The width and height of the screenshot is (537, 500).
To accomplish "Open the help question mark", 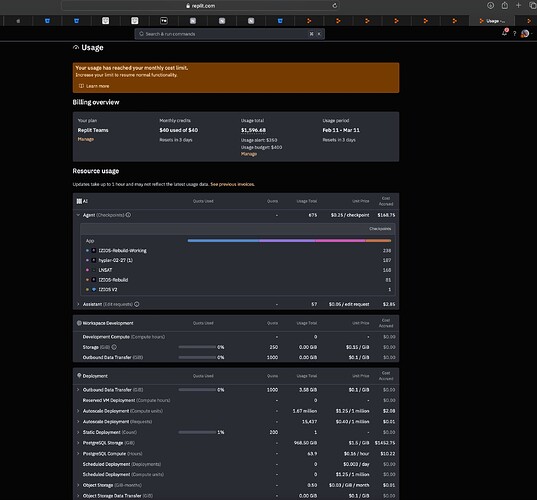I will [514, 34].
